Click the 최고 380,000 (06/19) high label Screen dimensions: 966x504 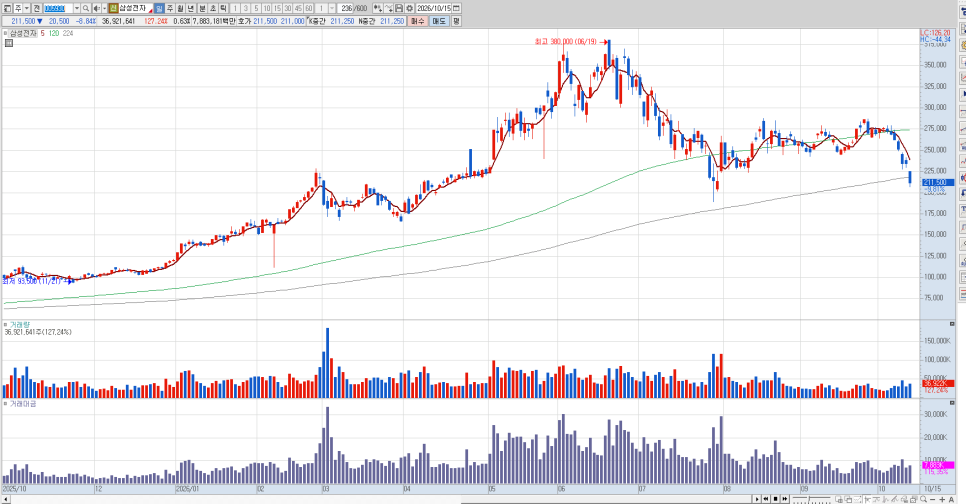pyautogui.click(x=566, y=42)
